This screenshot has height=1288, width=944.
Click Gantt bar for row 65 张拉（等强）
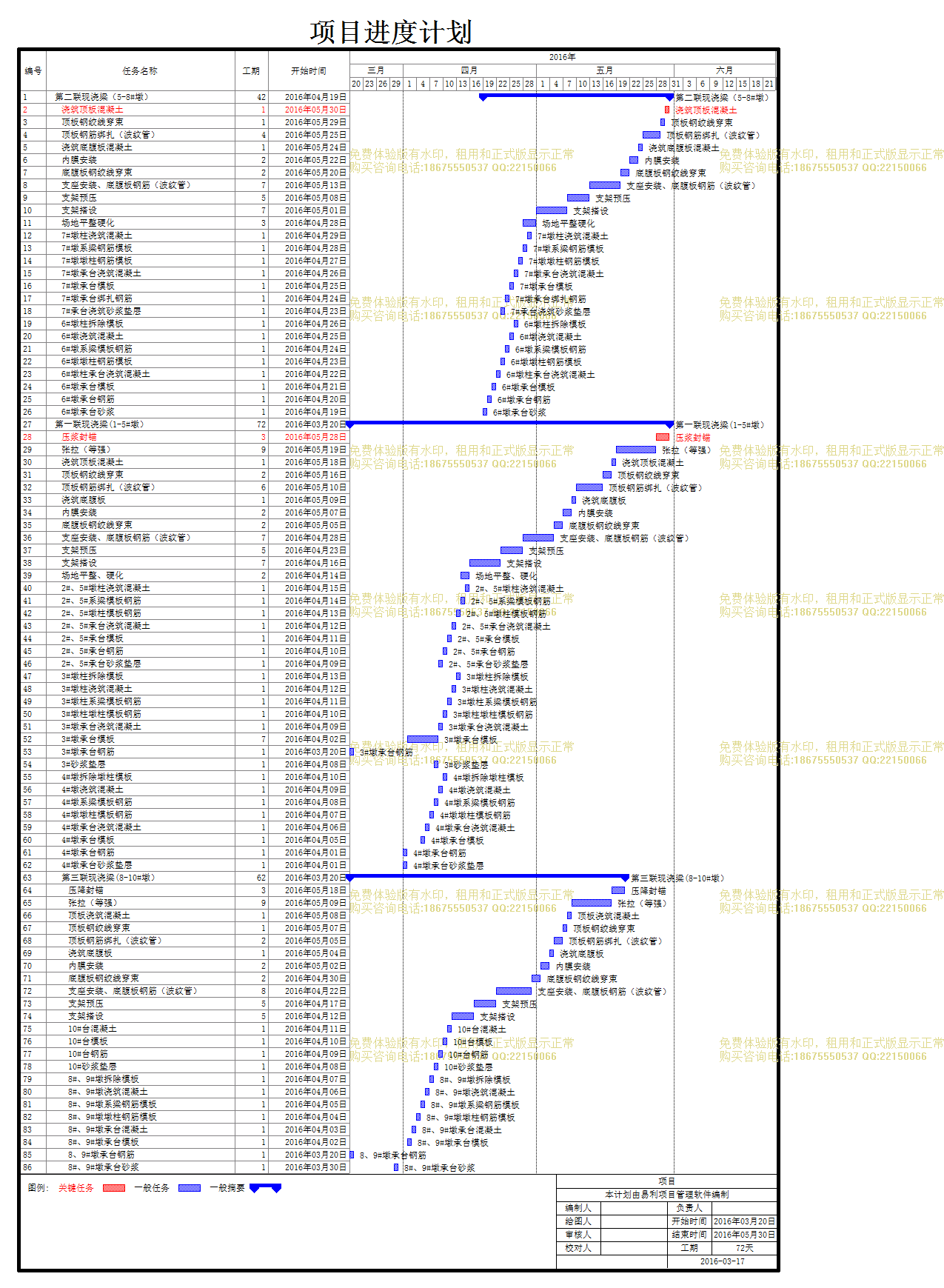pyautogui.click(x=592, y=903)
